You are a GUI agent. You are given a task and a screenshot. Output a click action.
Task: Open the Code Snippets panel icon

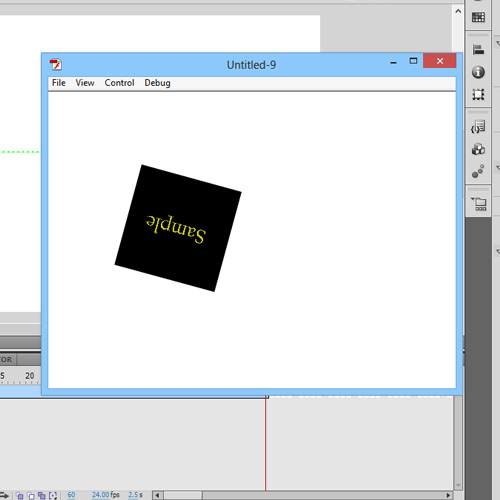coord(478,127)
